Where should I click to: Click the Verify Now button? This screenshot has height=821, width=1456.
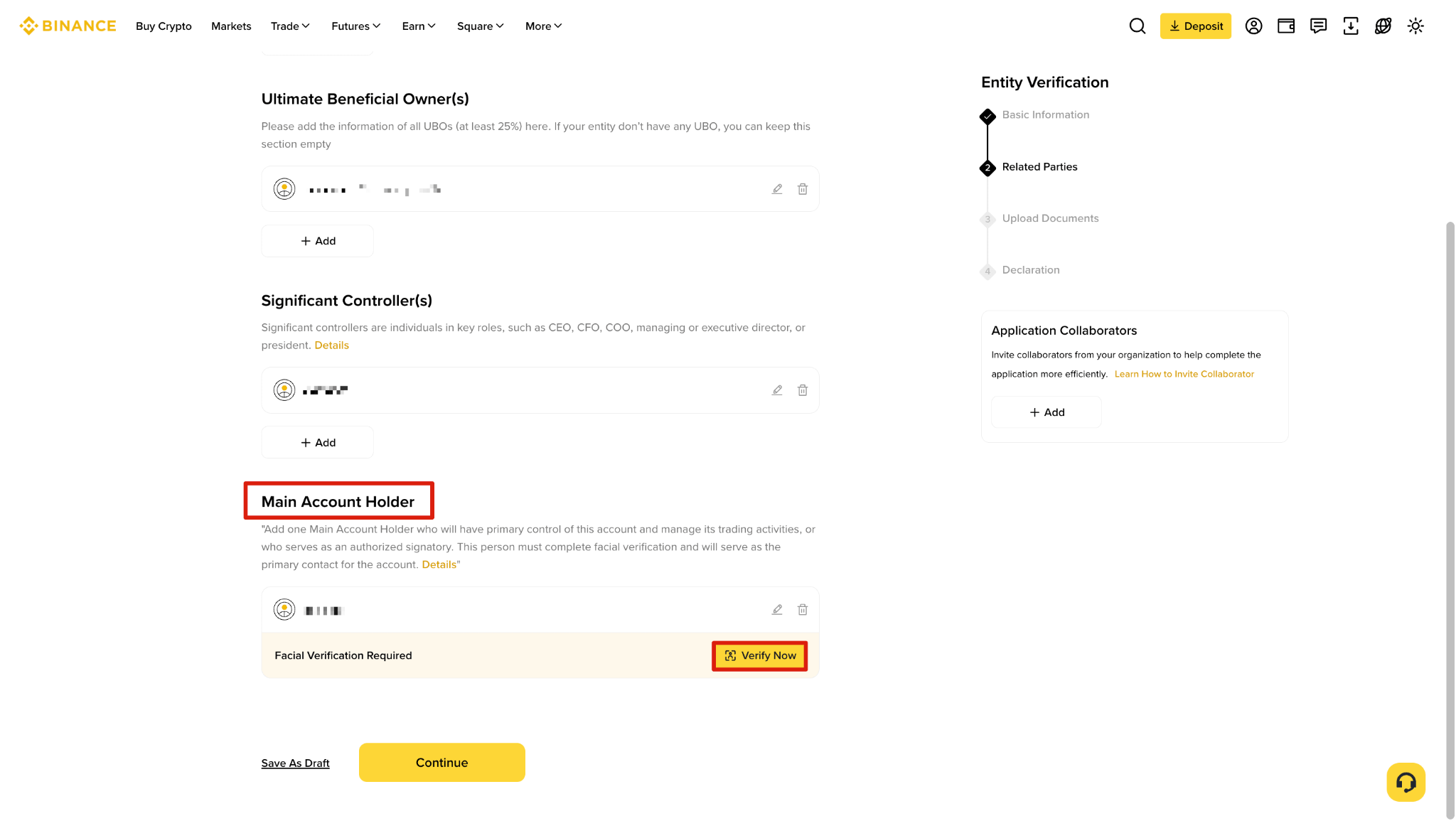click(759, 655)
